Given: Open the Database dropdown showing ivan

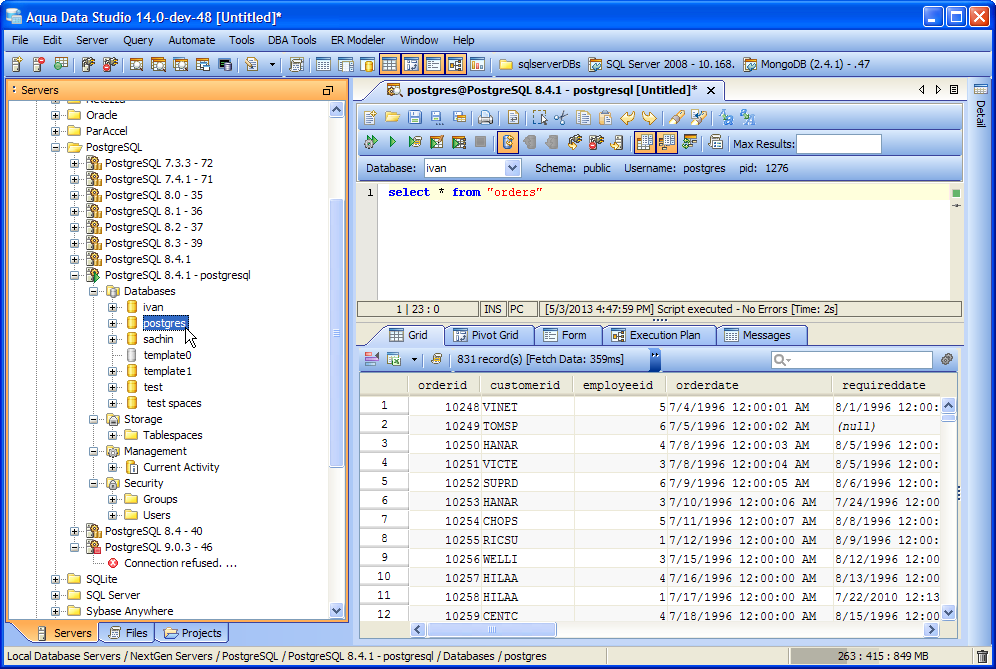Looking at the screenshot, I should coord(512,168).
